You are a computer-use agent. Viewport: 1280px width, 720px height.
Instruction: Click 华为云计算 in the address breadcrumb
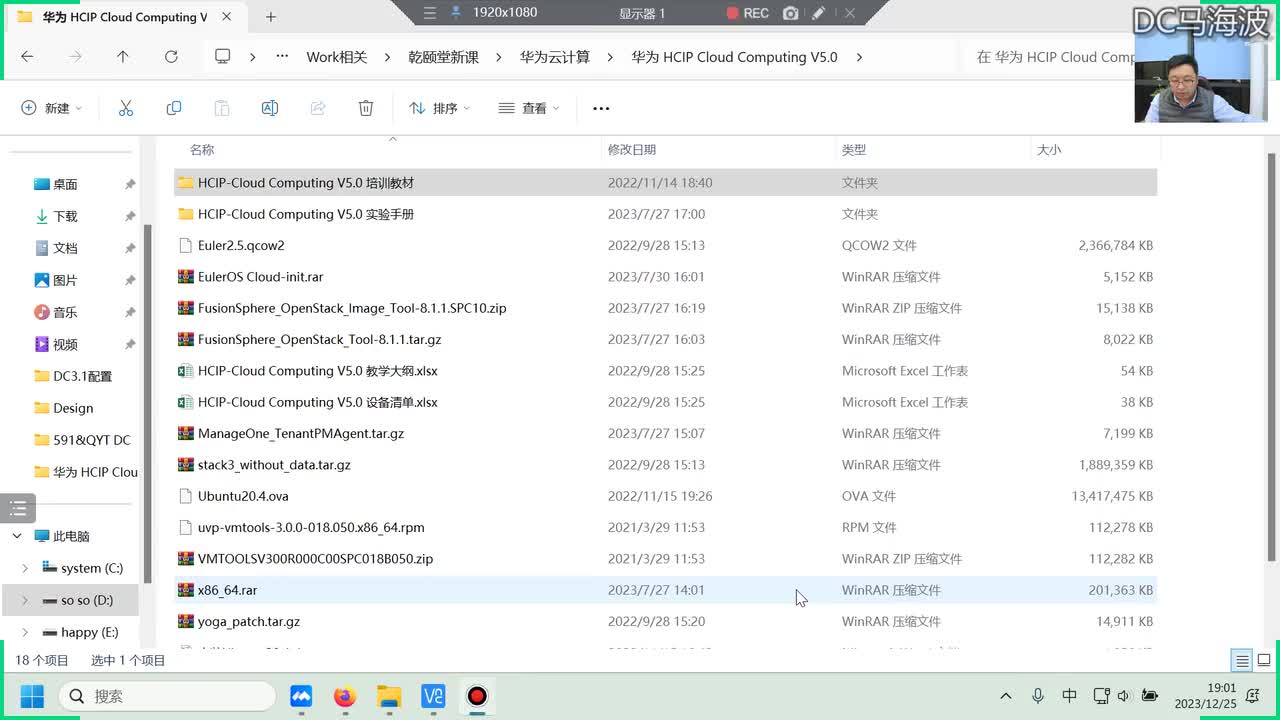(555, 57)
